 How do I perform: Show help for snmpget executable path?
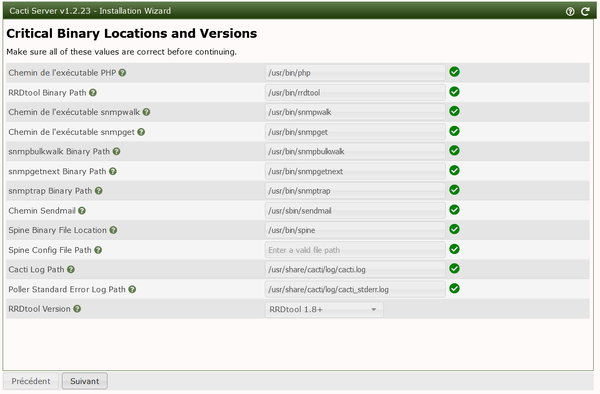141,132
